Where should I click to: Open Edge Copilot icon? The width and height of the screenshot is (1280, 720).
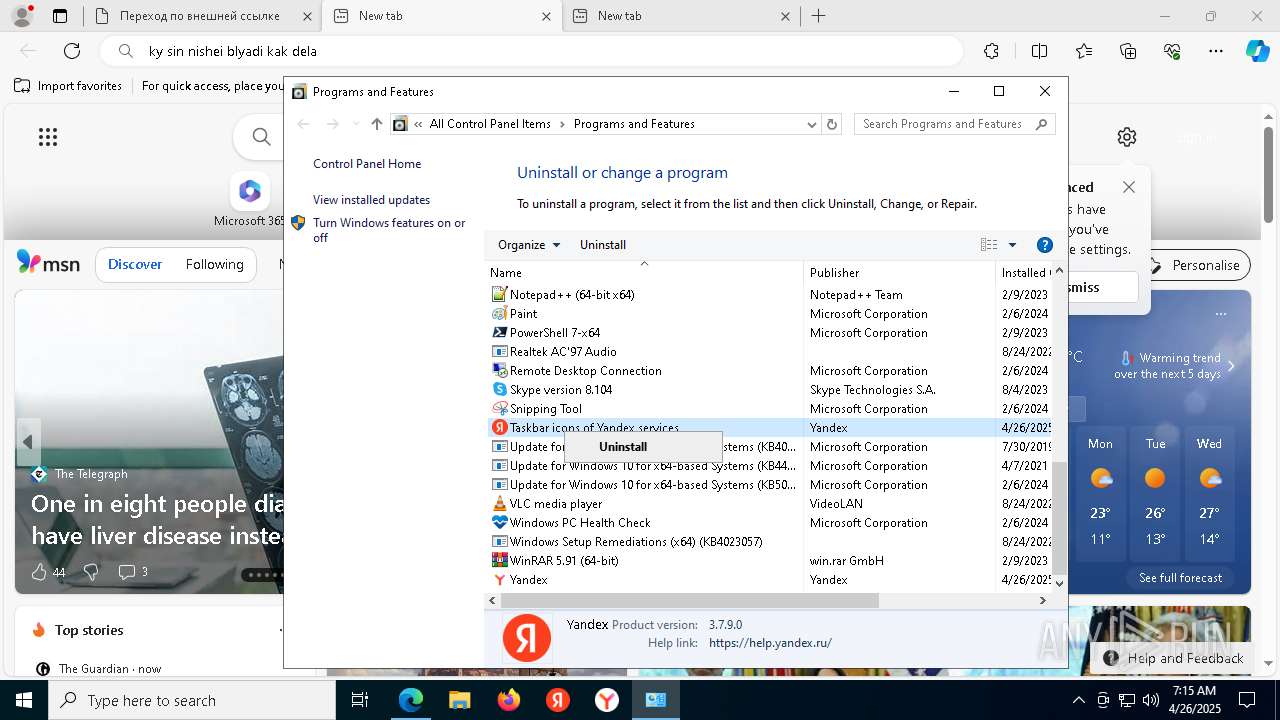pyautogui.click(x=1257, y=51)
